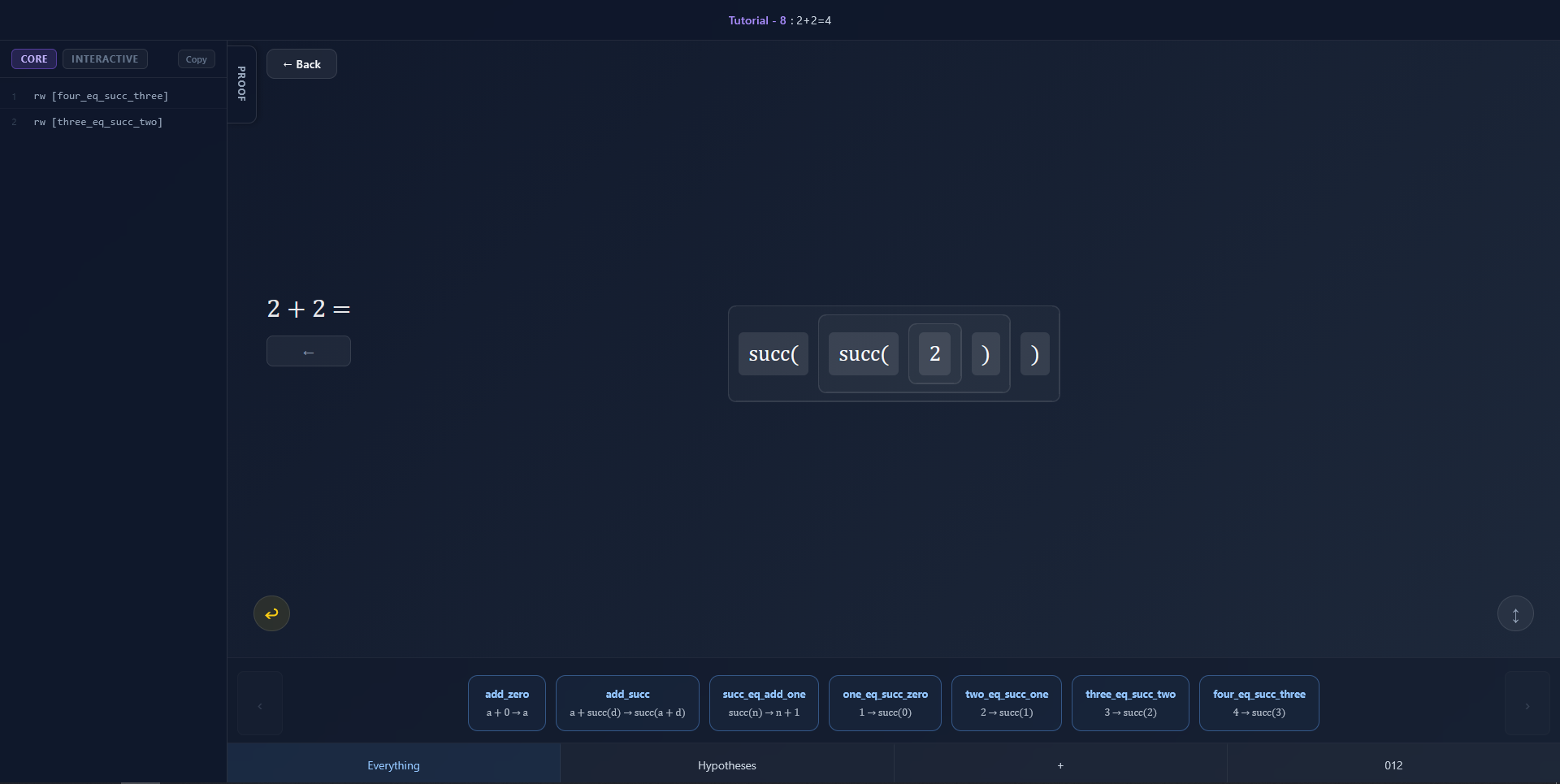
Task: Collapse the PROOF side panel
Action: (x=241, y=84)
